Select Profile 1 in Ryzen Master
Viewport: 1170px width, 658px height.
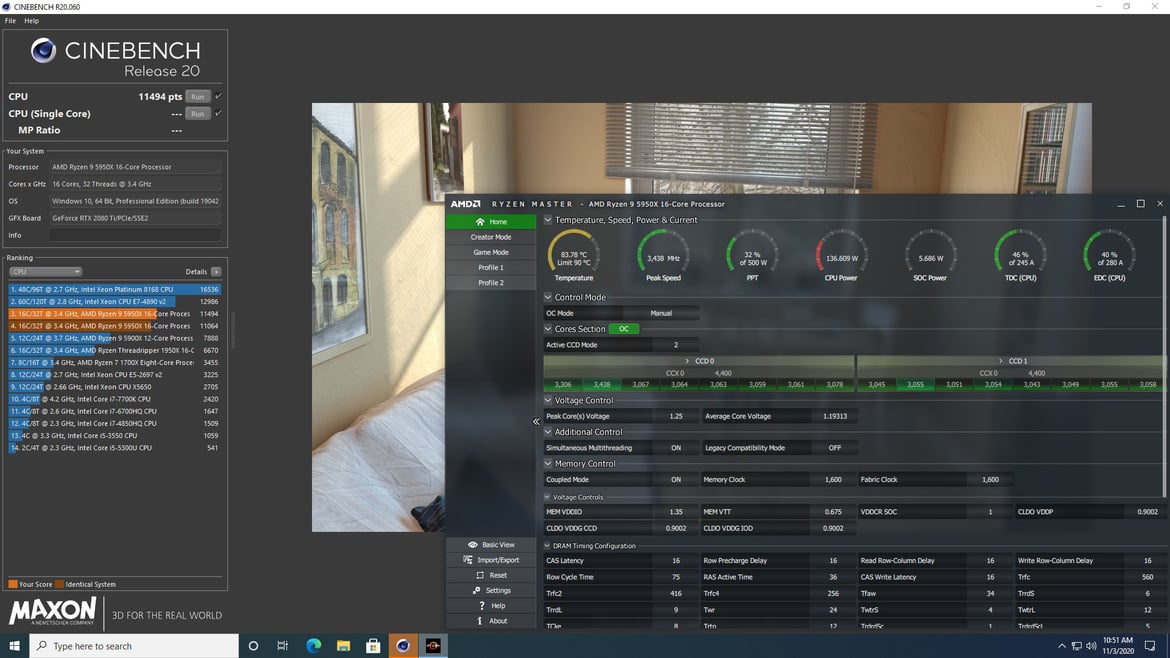(x=491, y=267)
